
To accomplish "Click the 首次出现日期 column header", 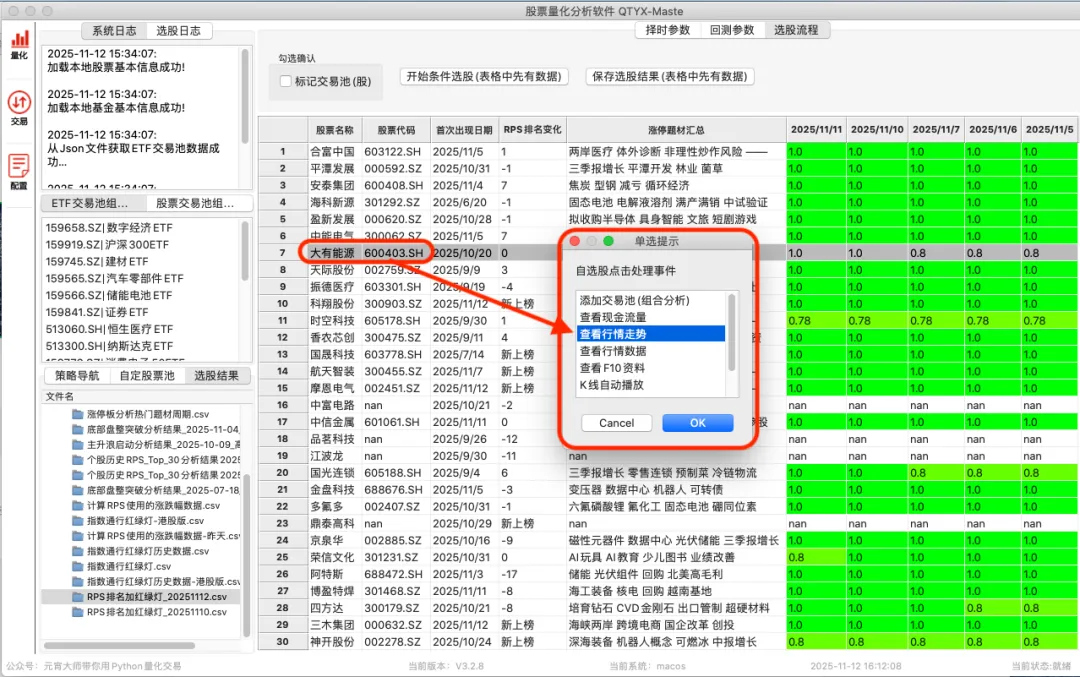I will [464, 129].
